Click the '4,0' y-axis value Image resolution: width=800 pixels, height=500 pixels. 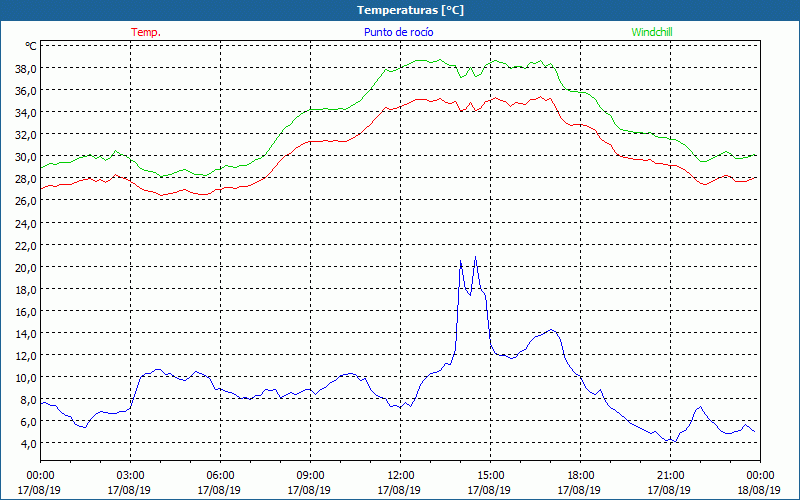(28, 443)
